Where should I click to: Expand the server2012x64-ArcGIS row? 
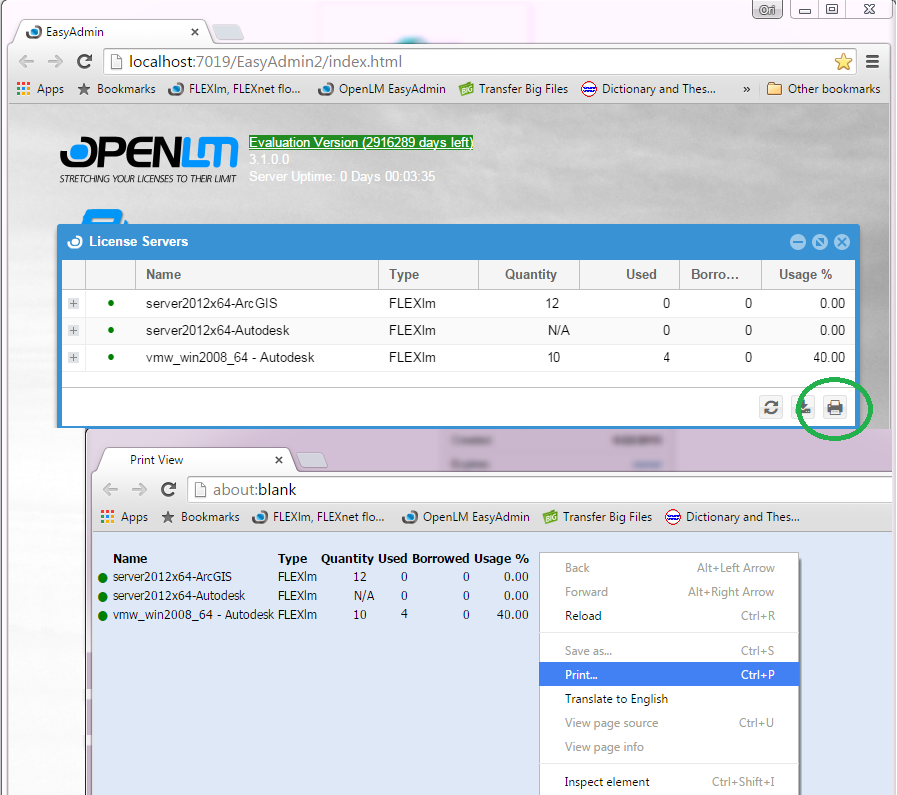click(74, 304)
